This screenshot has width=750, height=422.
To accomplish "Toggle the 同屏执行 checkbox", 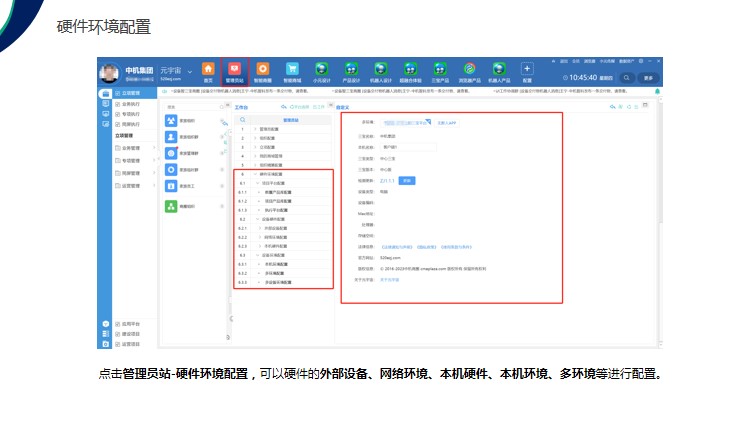I will click(118, 124).
